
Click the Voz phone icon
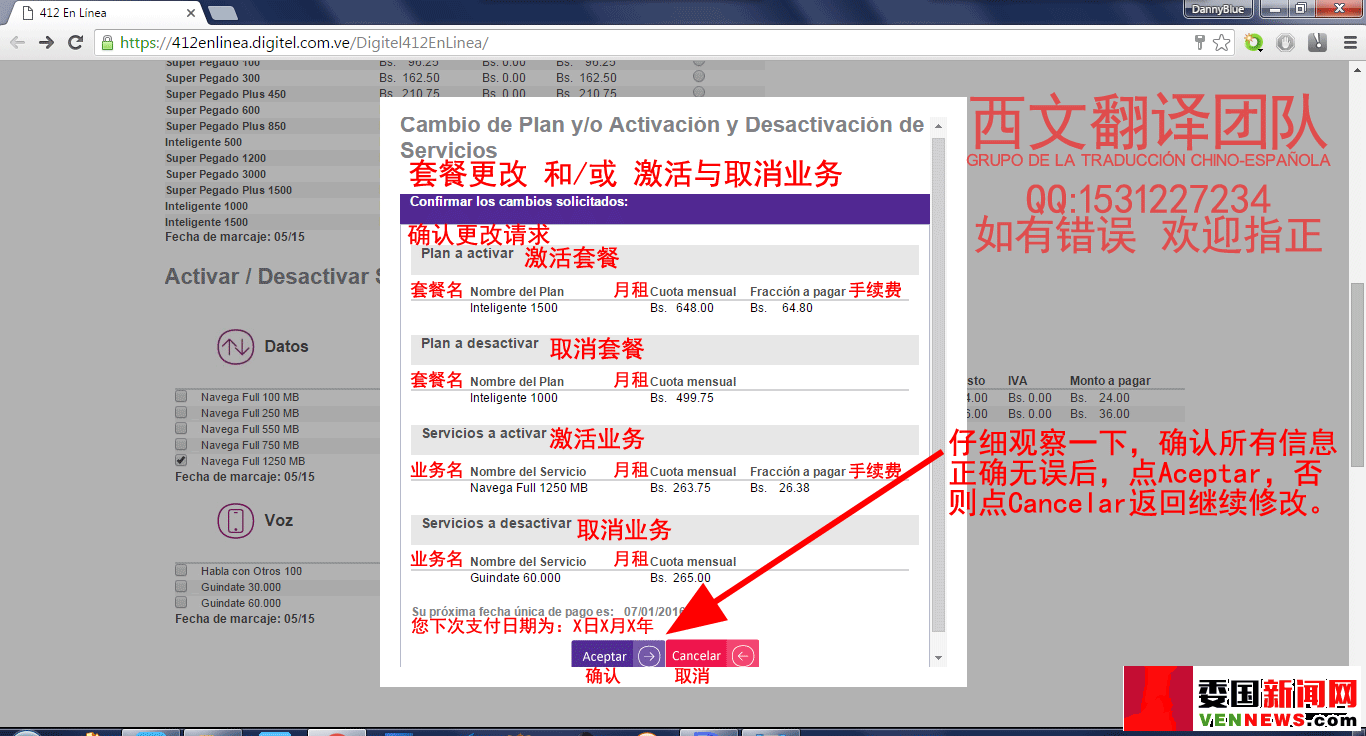[236, 520]
